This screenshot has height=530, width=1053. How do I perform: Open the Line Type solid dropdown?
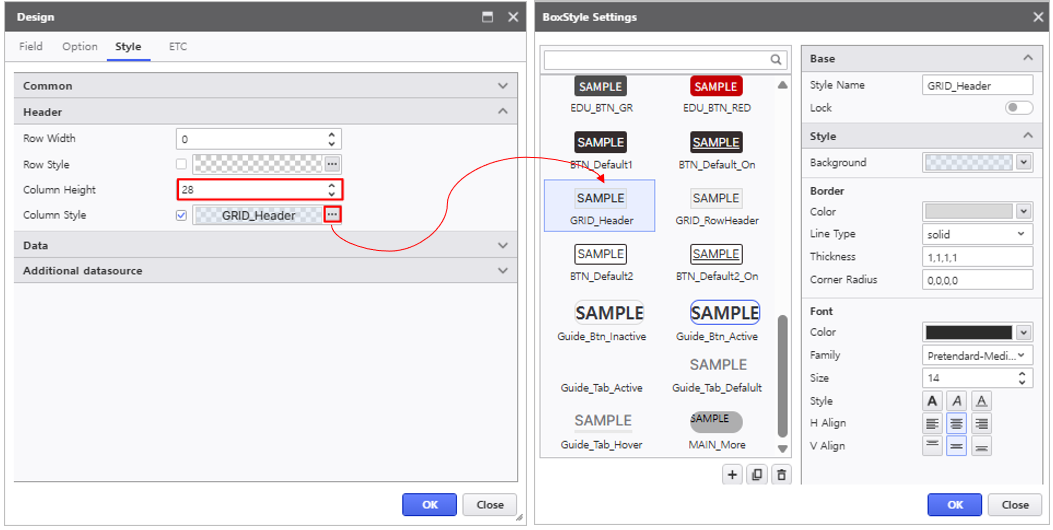pyautogui.click(x=978, y=234)
